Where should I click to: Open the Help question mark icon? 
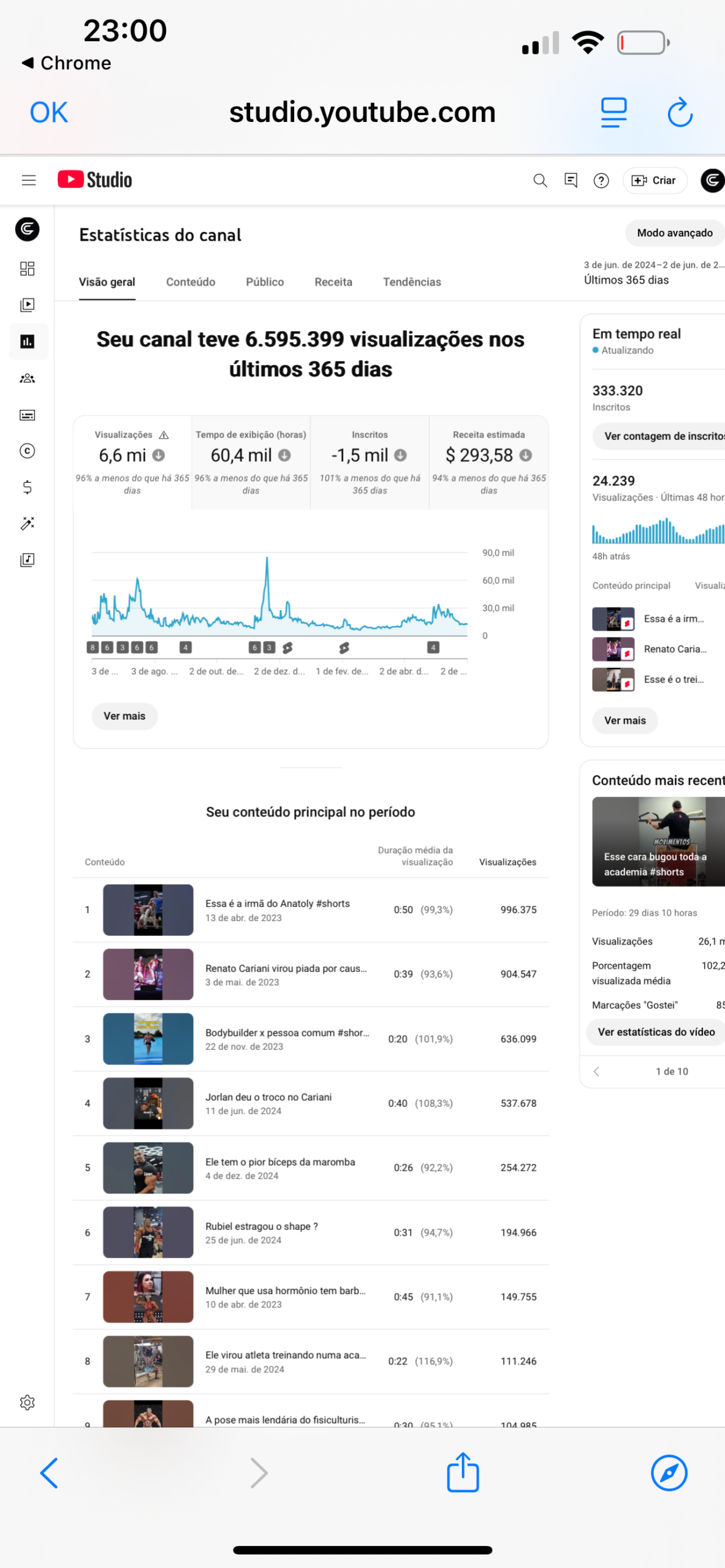pyautogui.click(x=601, y=181)
